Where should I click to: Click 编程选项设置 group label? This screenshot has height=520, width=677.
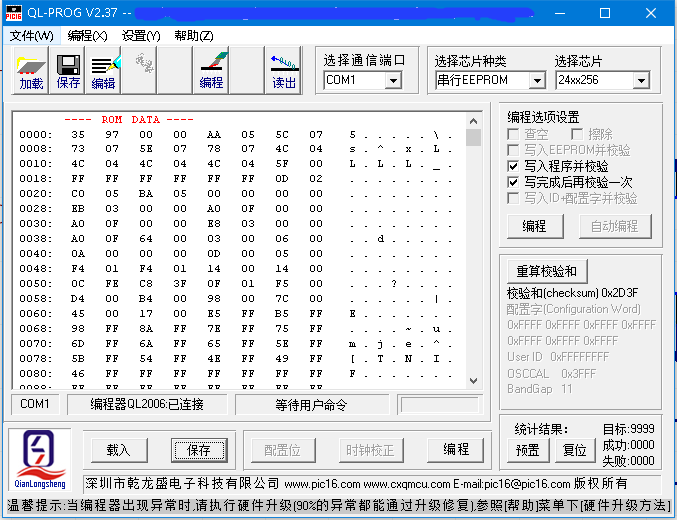click(543, 117)
